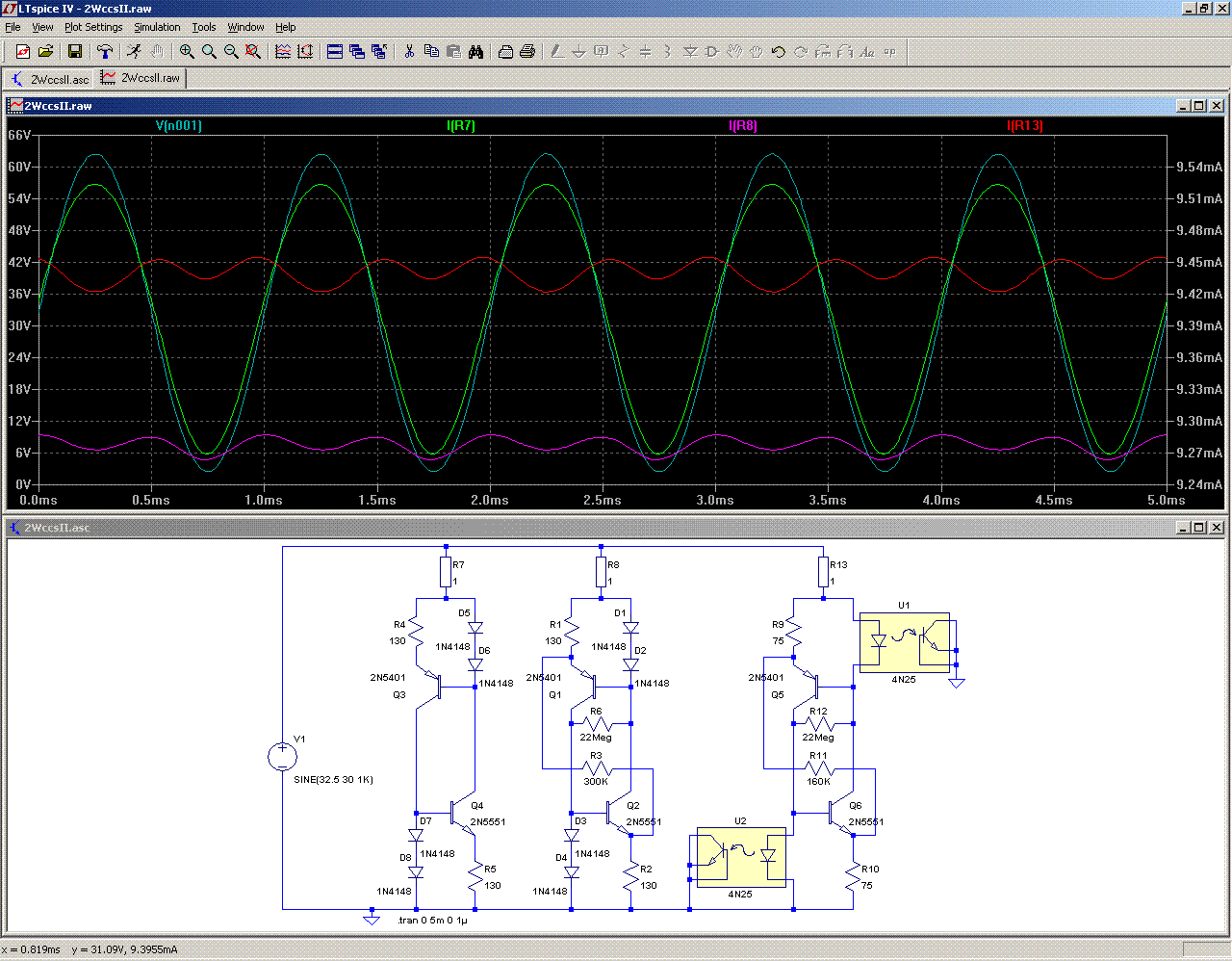This screenshot has height=961, width=1232.
Task: Select the Place Resistor tool
Action: pyautogui.click(x=624, y=52)
